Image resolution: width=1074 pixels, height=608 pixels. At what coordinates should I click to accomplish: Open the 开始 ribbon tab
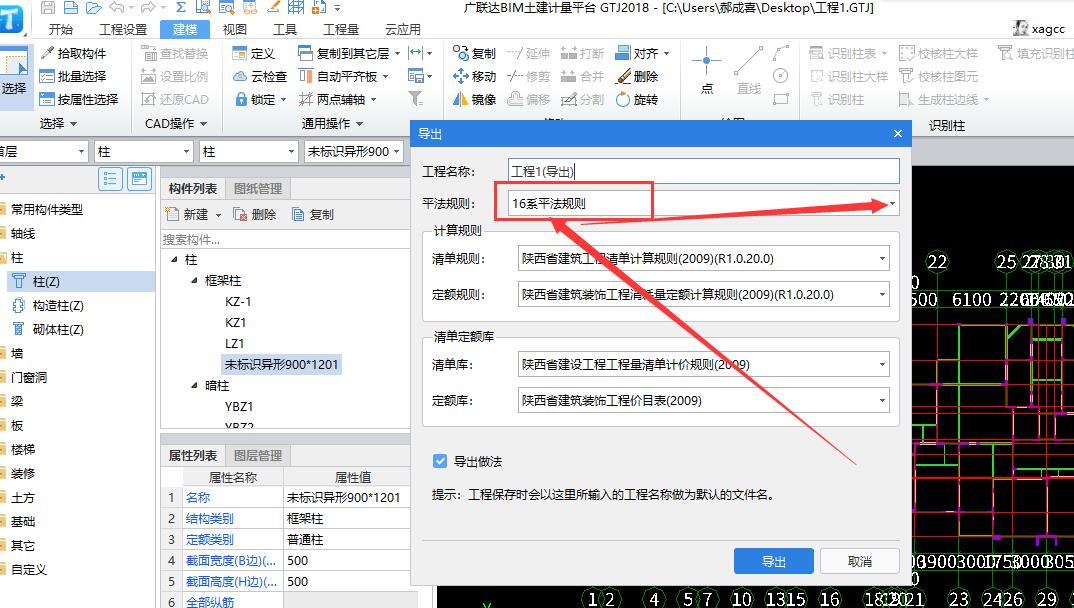[x=61, y=29]
